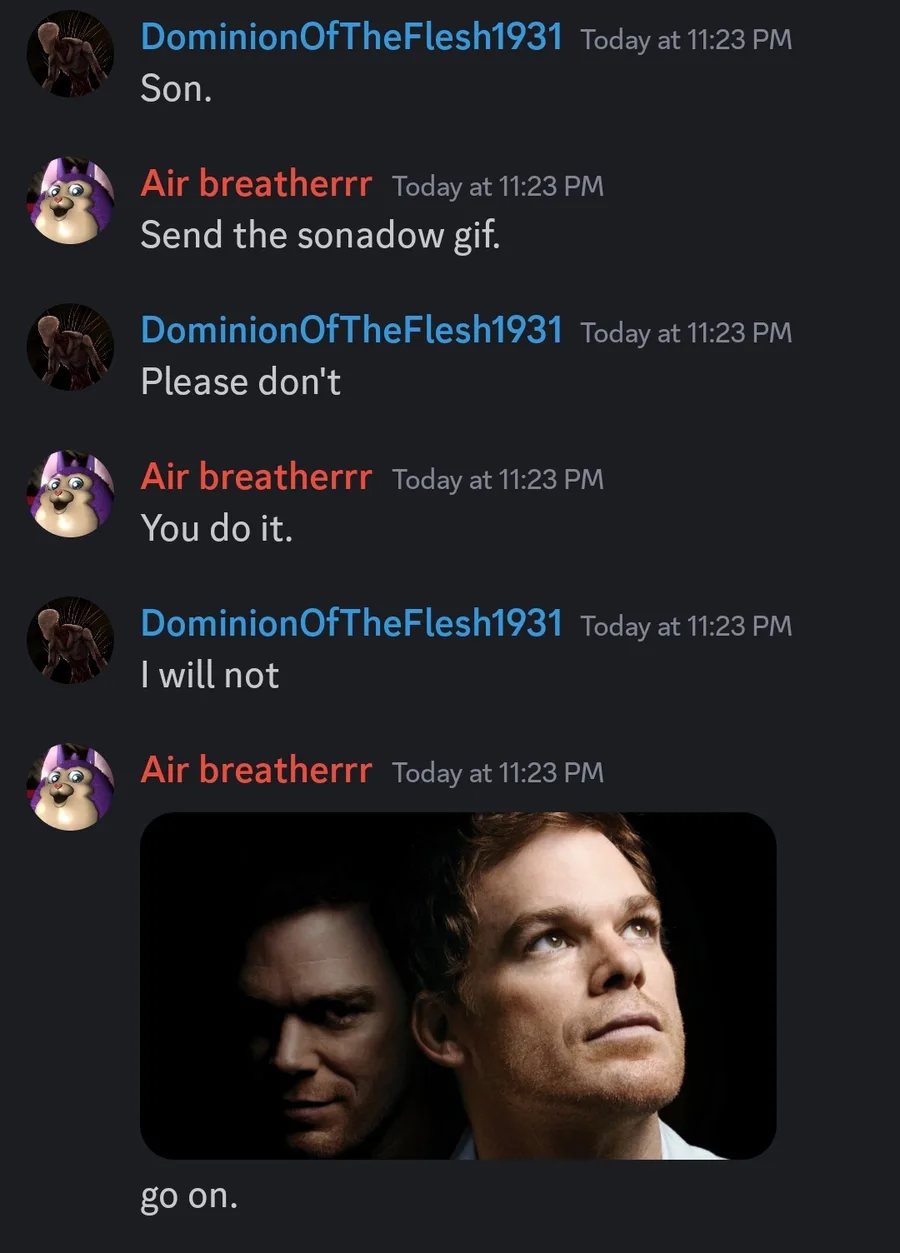900x1253 pixels.
Task: Click DominionOfTheFlesh1931's avatar beside the "Son." message
Action: click(70, 55)
